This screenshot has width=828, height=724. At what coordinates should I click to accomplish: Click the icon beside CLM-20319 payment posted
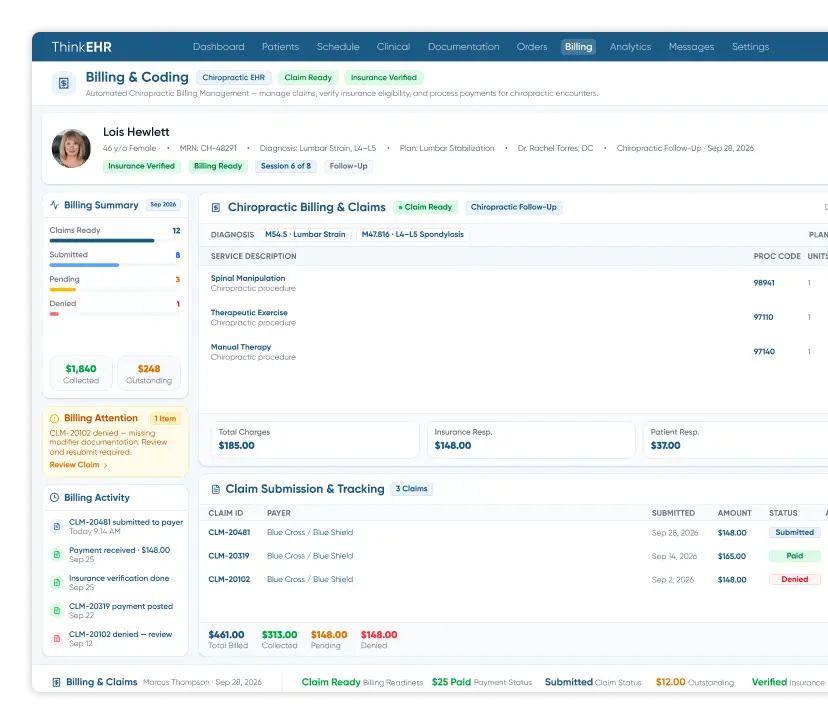pos(57,610)
